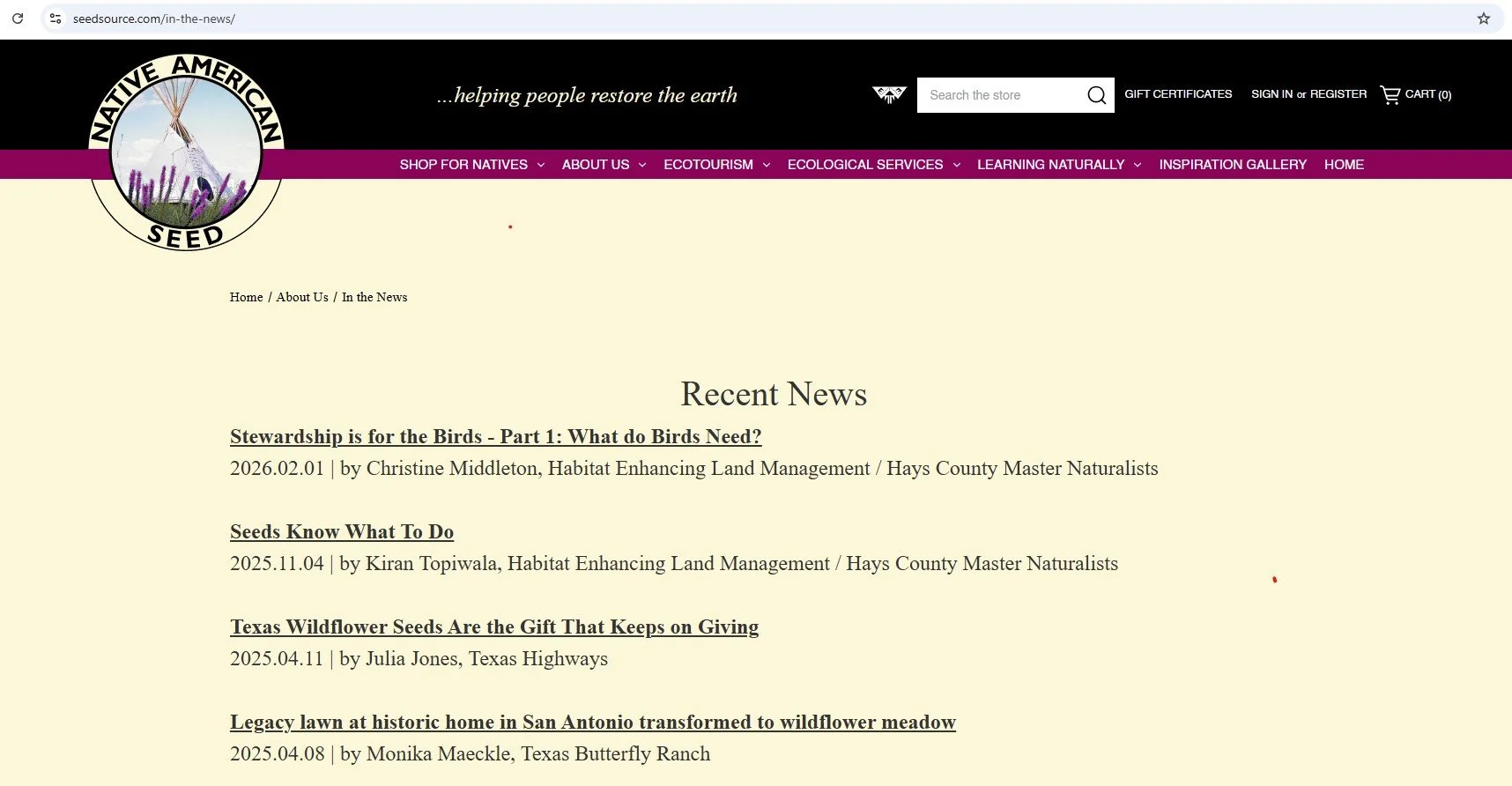Click the Gift Certificates link
This screenshot has height=786, width=1512.
pyautogui.click(x=1178, y=94)
